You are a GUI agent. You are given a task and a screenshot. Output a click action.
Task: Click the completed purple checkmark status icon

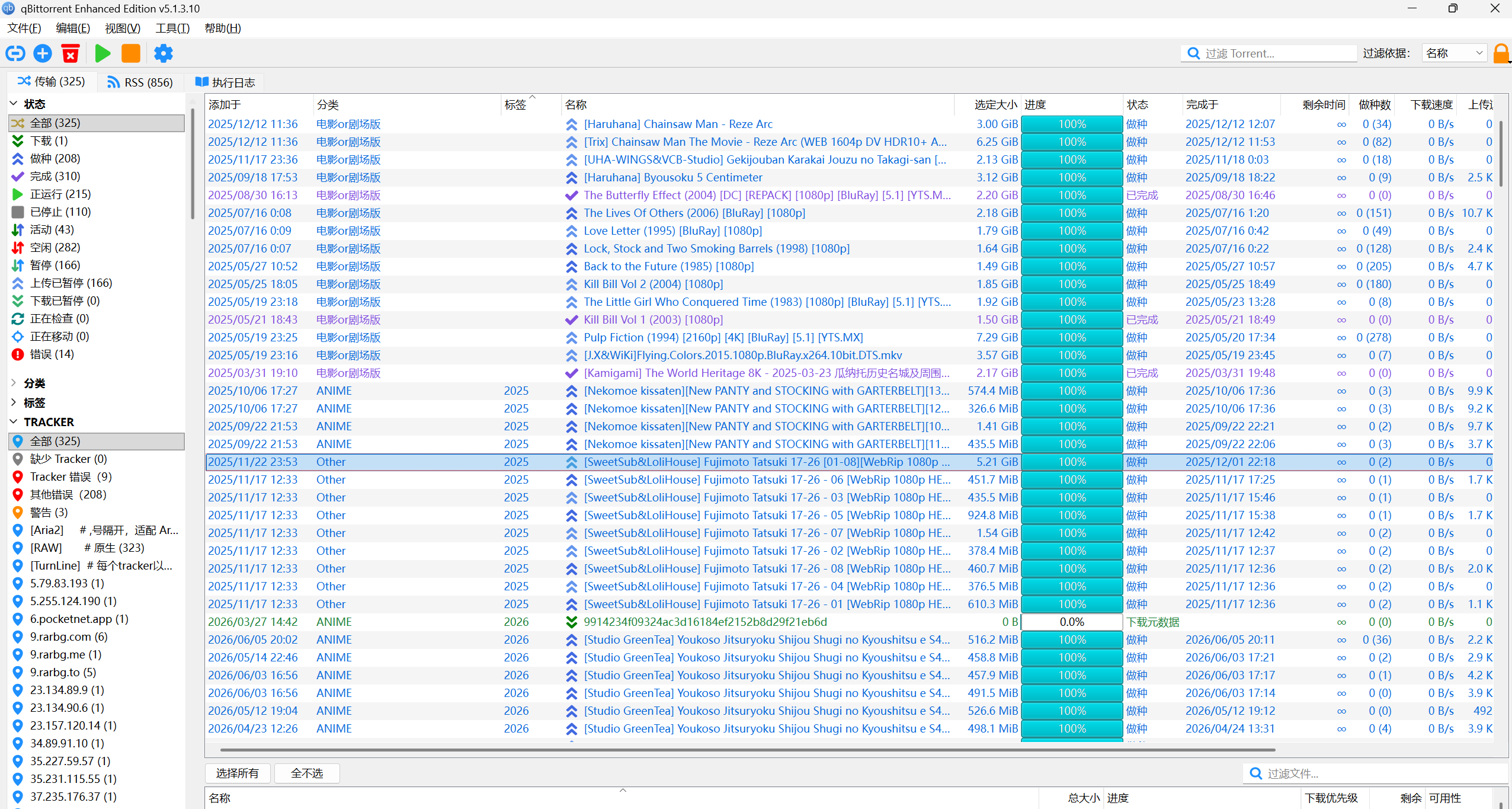pyautogui.click(x=18, y=177)
